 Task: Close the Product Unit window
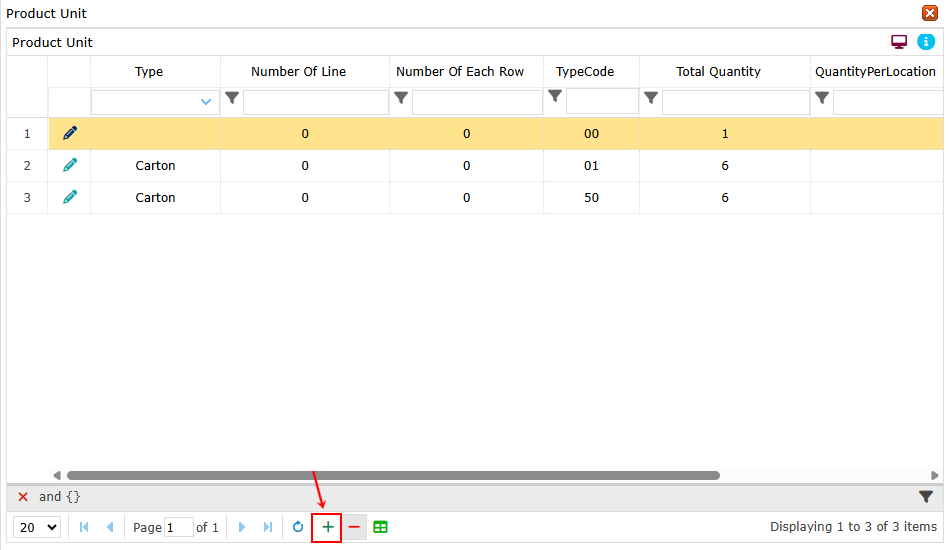(x=929, y=13)
